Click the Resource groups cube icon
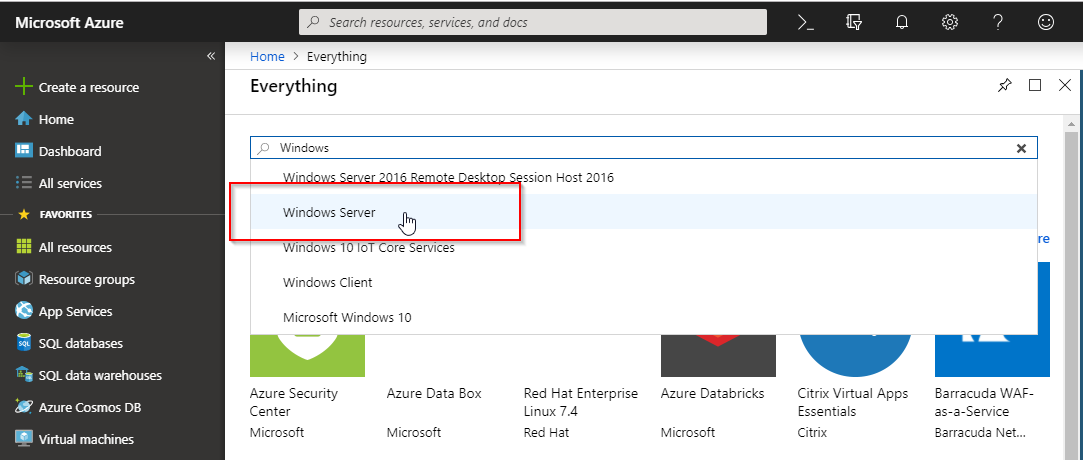 click(24, 279)
